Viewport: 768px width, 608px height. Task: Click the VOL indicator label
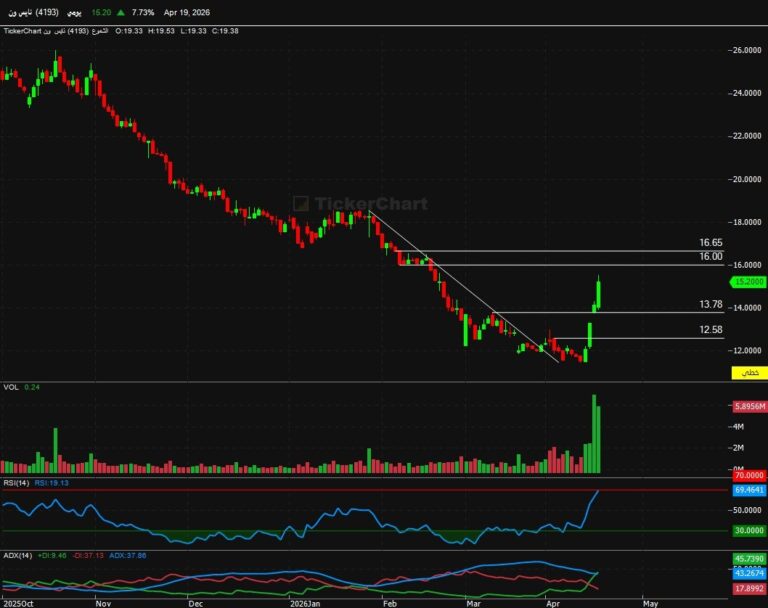[x=10, y=386]
